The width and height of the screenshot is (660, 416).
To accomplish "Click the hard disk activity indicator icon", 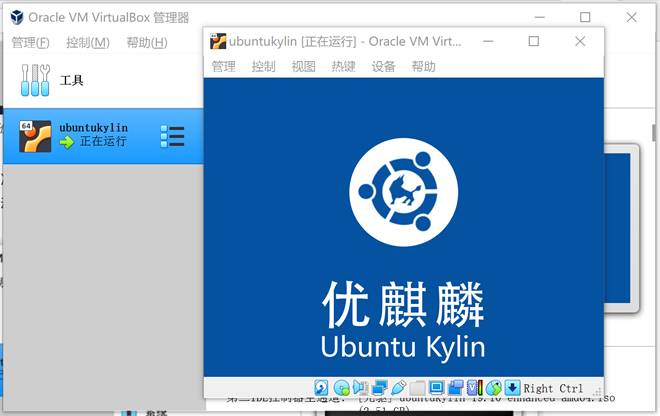I will point(322,388).
